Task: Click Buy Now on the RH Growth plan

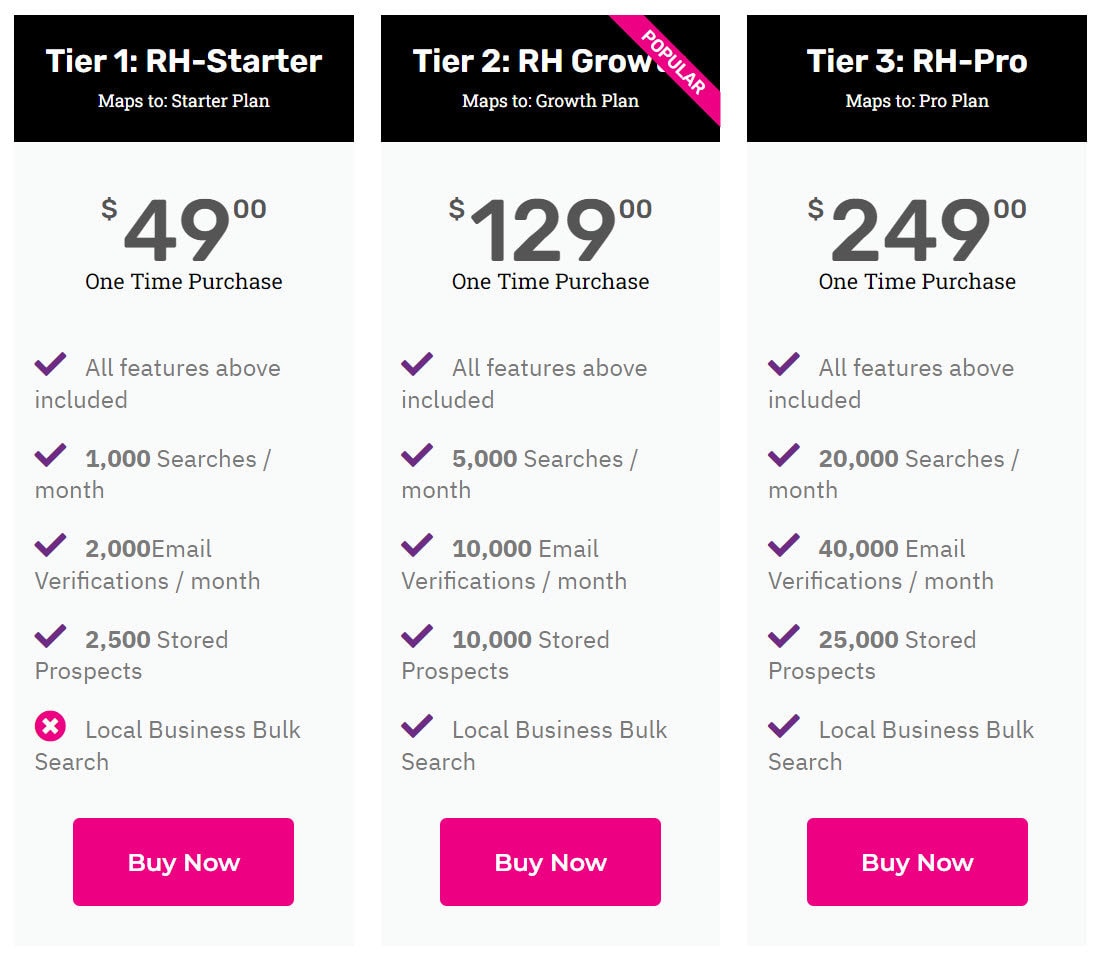Action: [549, 861]
